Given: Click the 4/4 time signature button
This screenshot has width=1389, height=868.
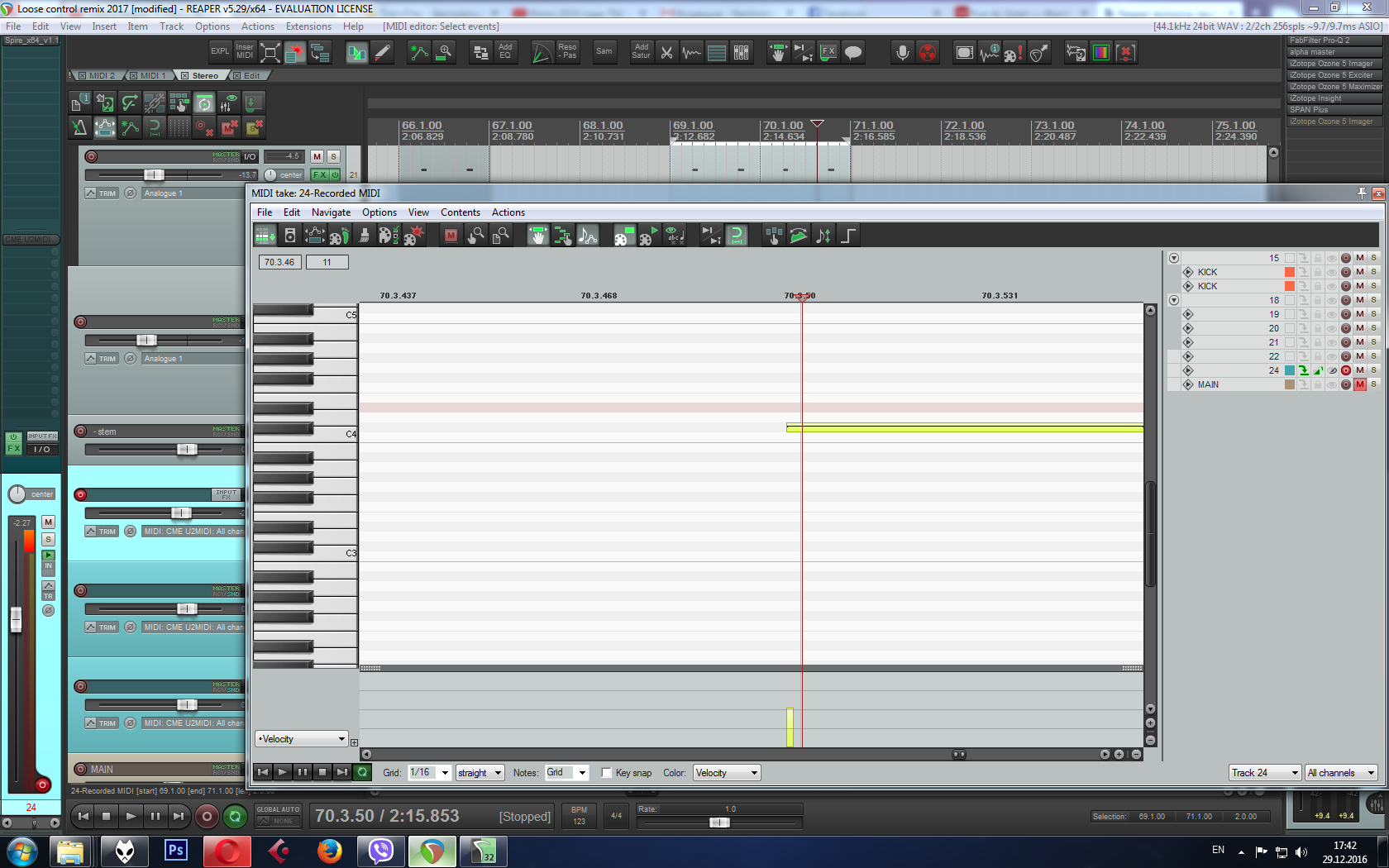Looking at the screenshot, I should (616, 816).
